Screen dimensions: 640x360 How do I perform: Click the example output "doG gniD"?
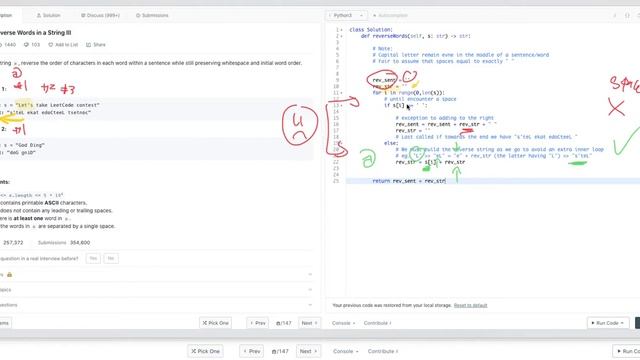click(x=21, y=152)
